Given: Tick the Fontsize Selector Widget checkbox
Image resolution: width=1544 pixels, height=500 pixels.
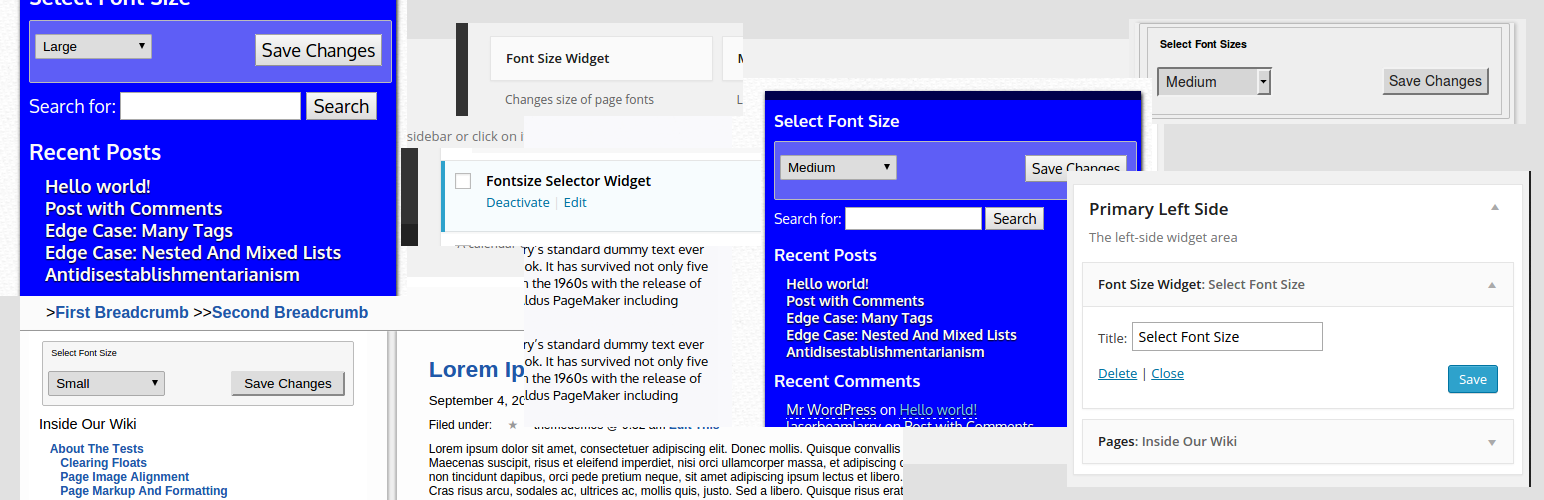Looking at the screenshot, I should 463,181.
